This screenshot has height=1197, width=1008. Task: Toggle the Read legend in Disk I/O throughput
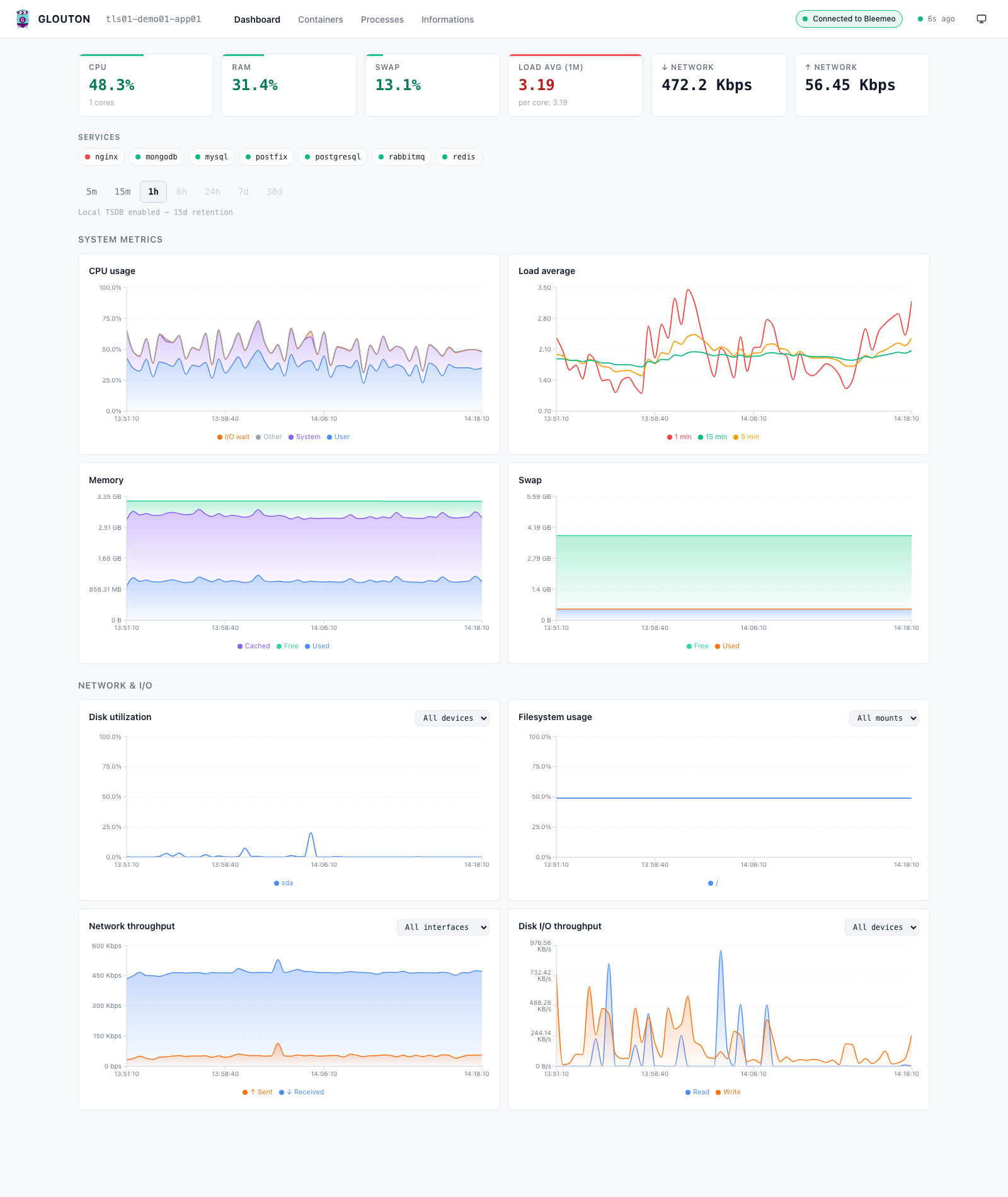[697, 1092]
